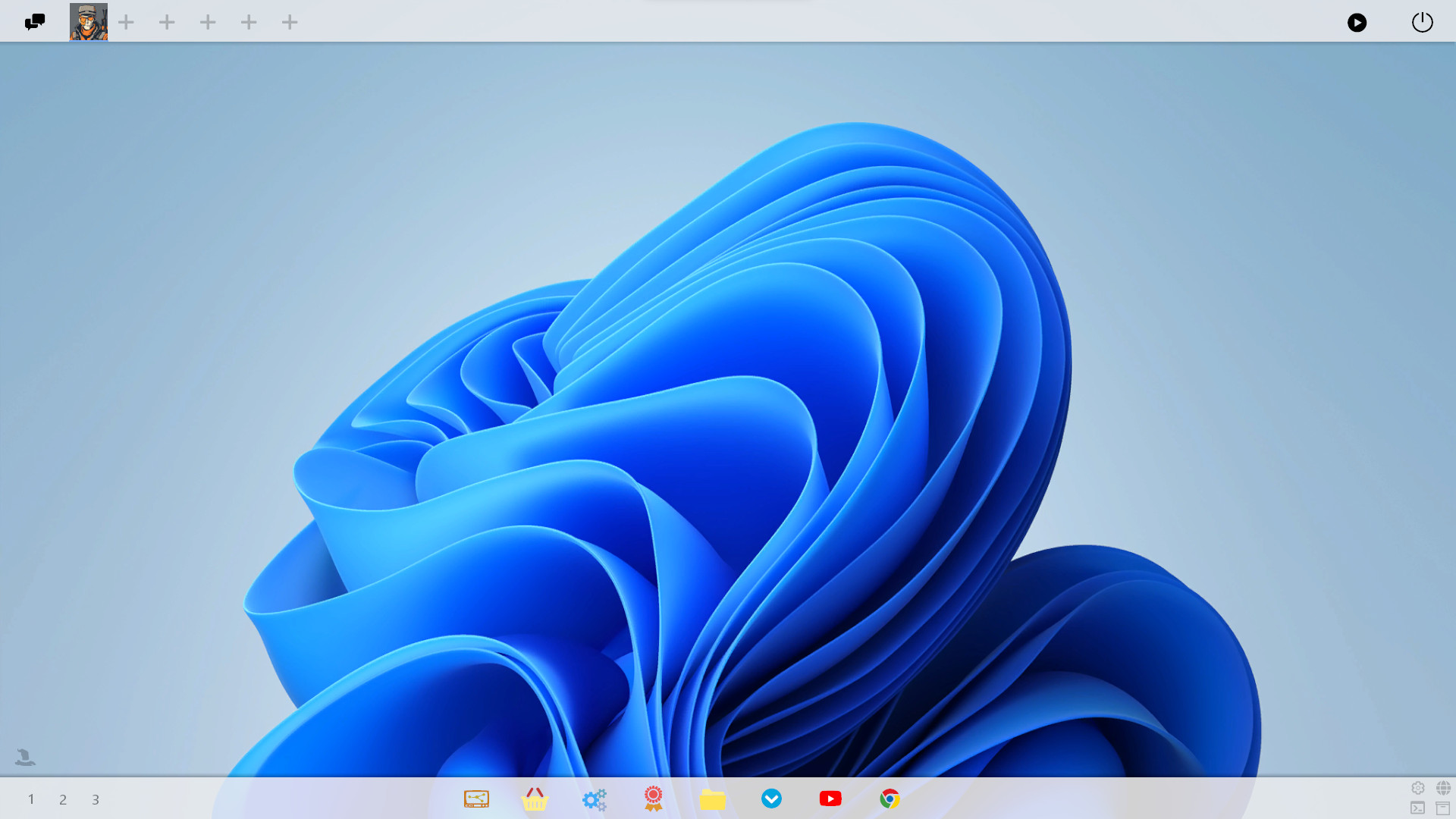Launch Google Chrome from the dock
The image size is (1456, 819).
tap(890, 799)
